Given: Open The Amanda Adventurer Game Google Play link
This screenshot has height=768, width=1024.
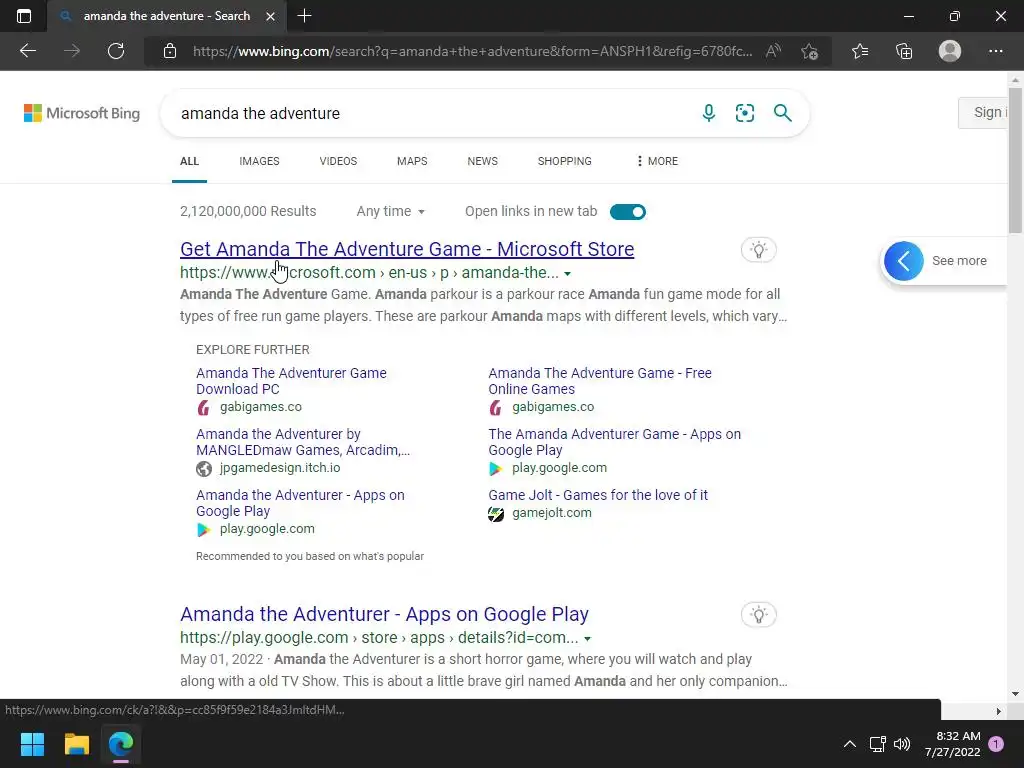Looking at the screenshot, I should 615,442.
